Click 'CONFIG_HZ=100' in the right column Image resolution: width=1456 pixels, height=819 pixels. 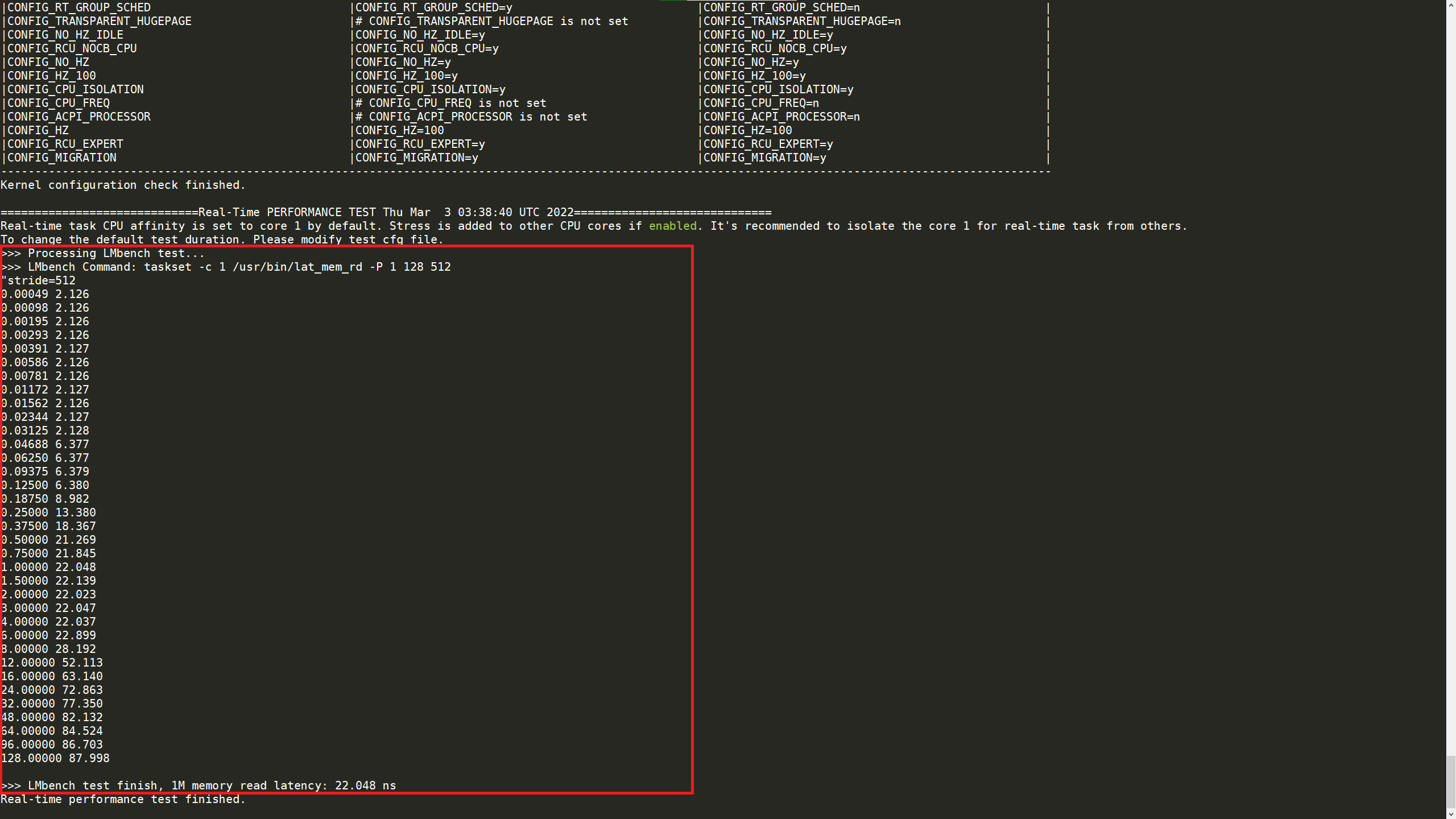[x=747, y=130]
